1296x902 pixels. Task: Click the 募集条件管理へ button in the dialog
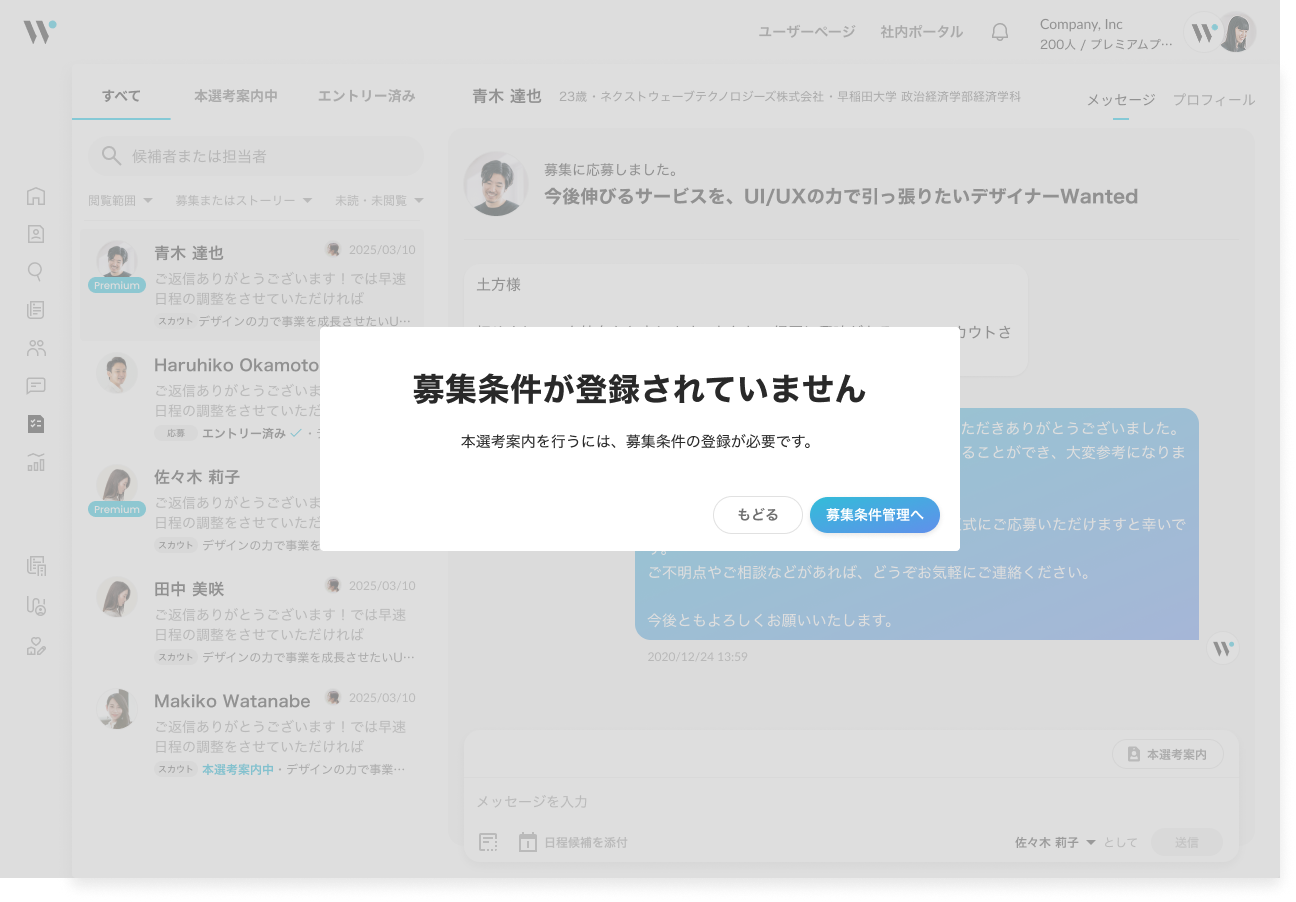click(875, 514)
